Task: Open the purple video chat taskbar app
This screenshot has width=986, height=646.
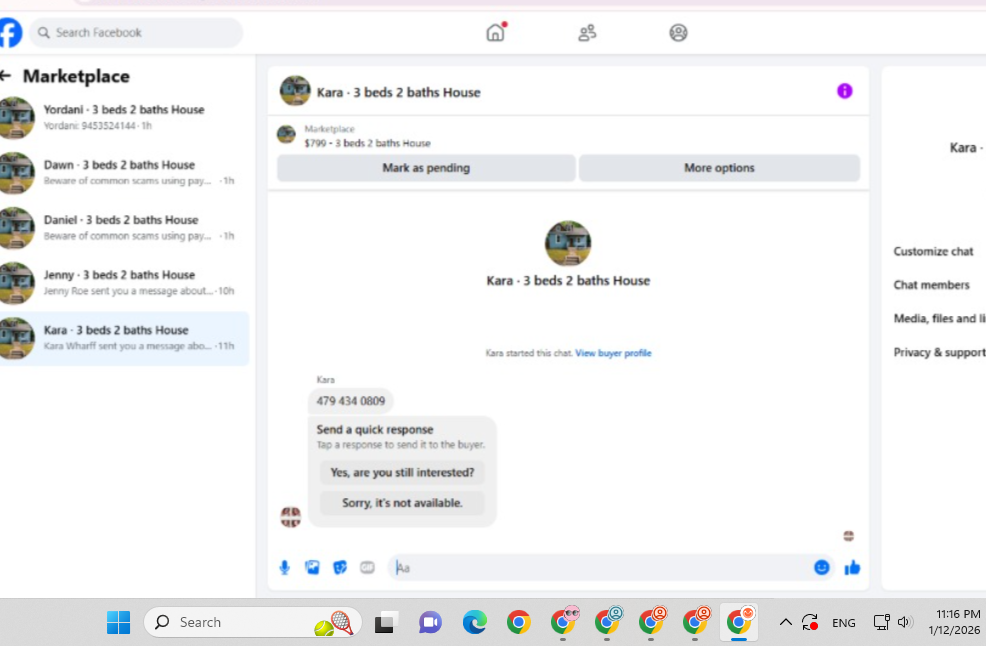Action: tap(430, 622)
